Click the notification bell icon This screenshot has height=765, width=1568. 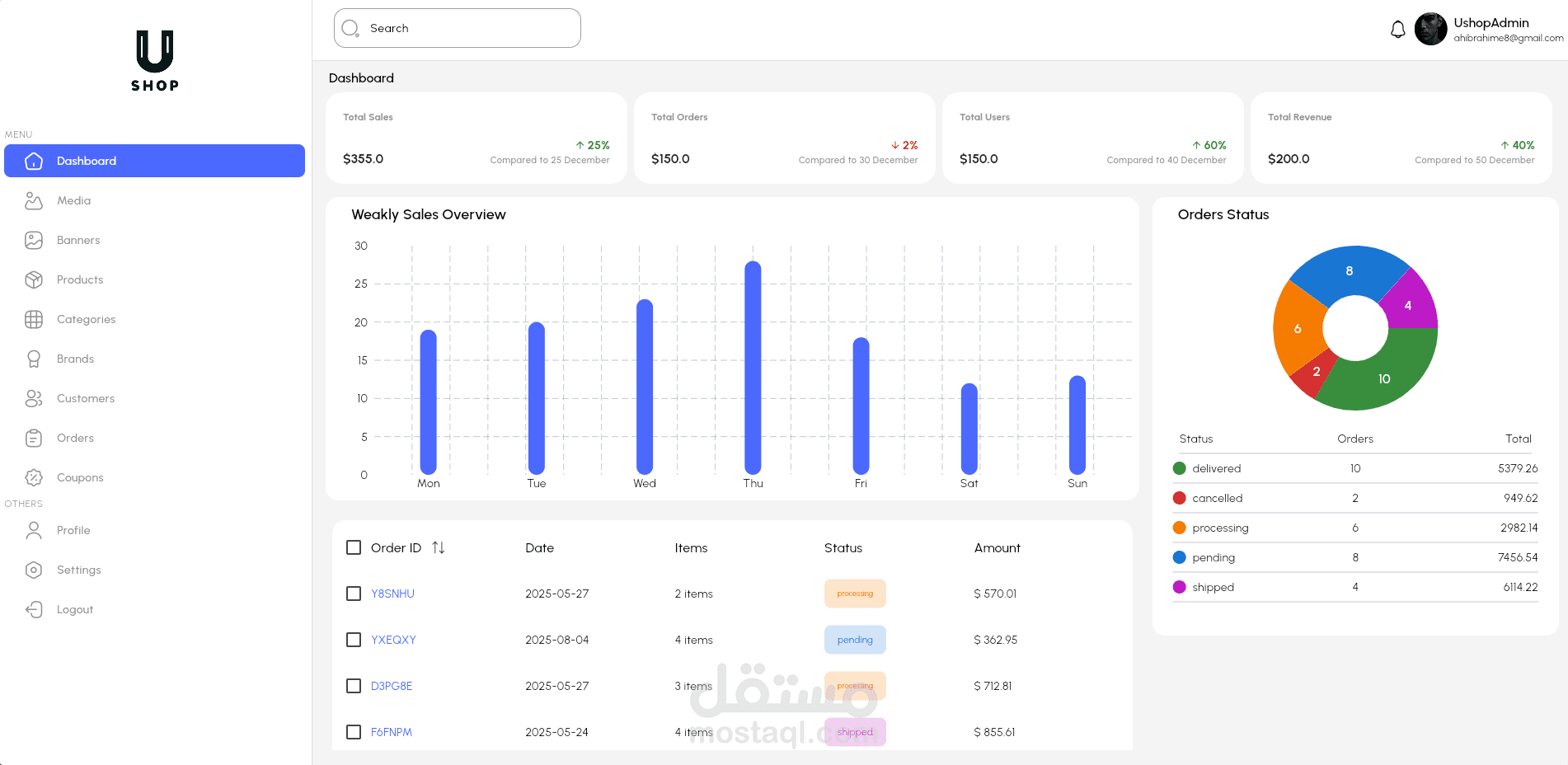click(x=1398, y=28)
